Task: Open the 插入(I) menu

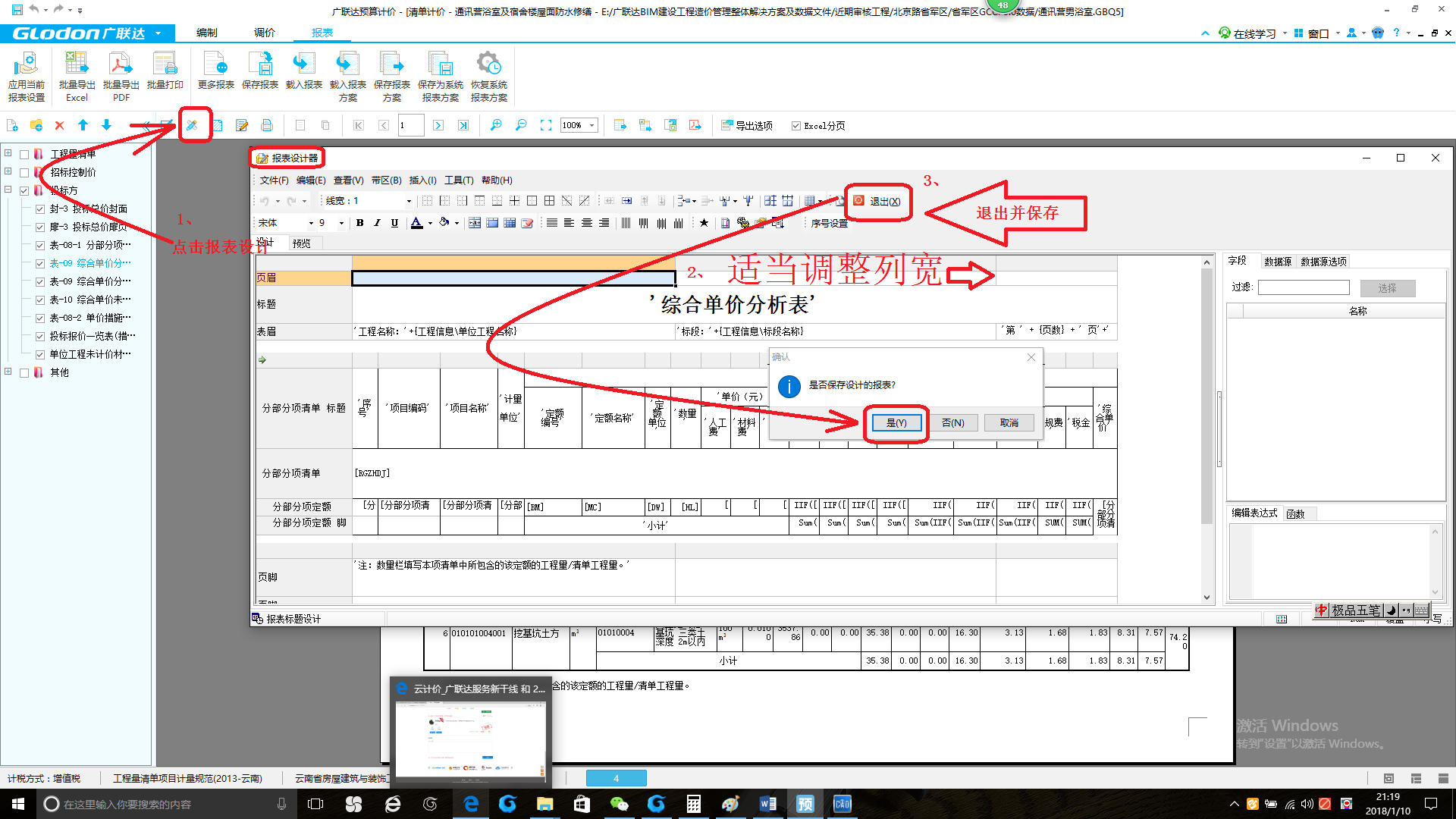Action: pyautogui.click(x=422, y=180)
